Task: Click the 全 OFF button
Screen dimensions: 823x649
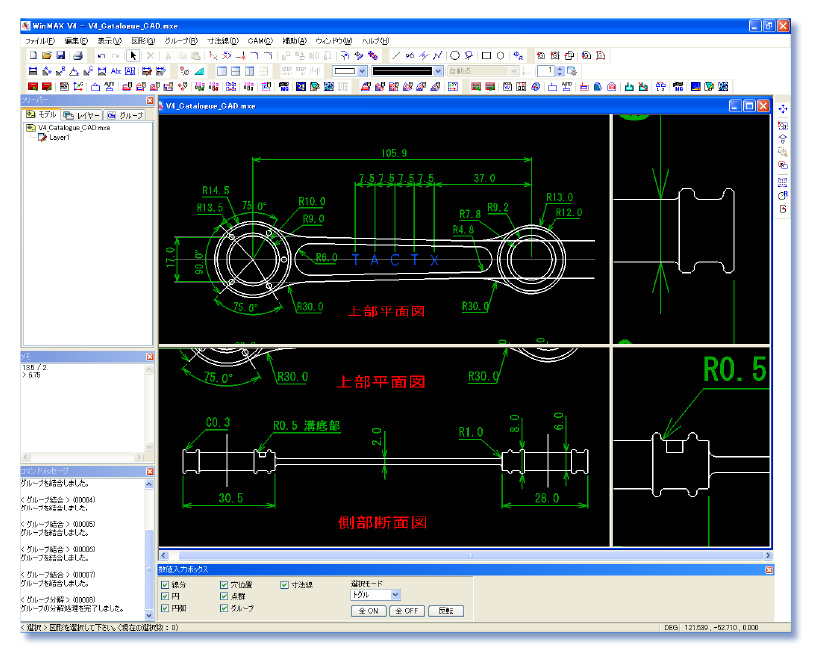Action: pyautogui.click(x=407, y=611)
